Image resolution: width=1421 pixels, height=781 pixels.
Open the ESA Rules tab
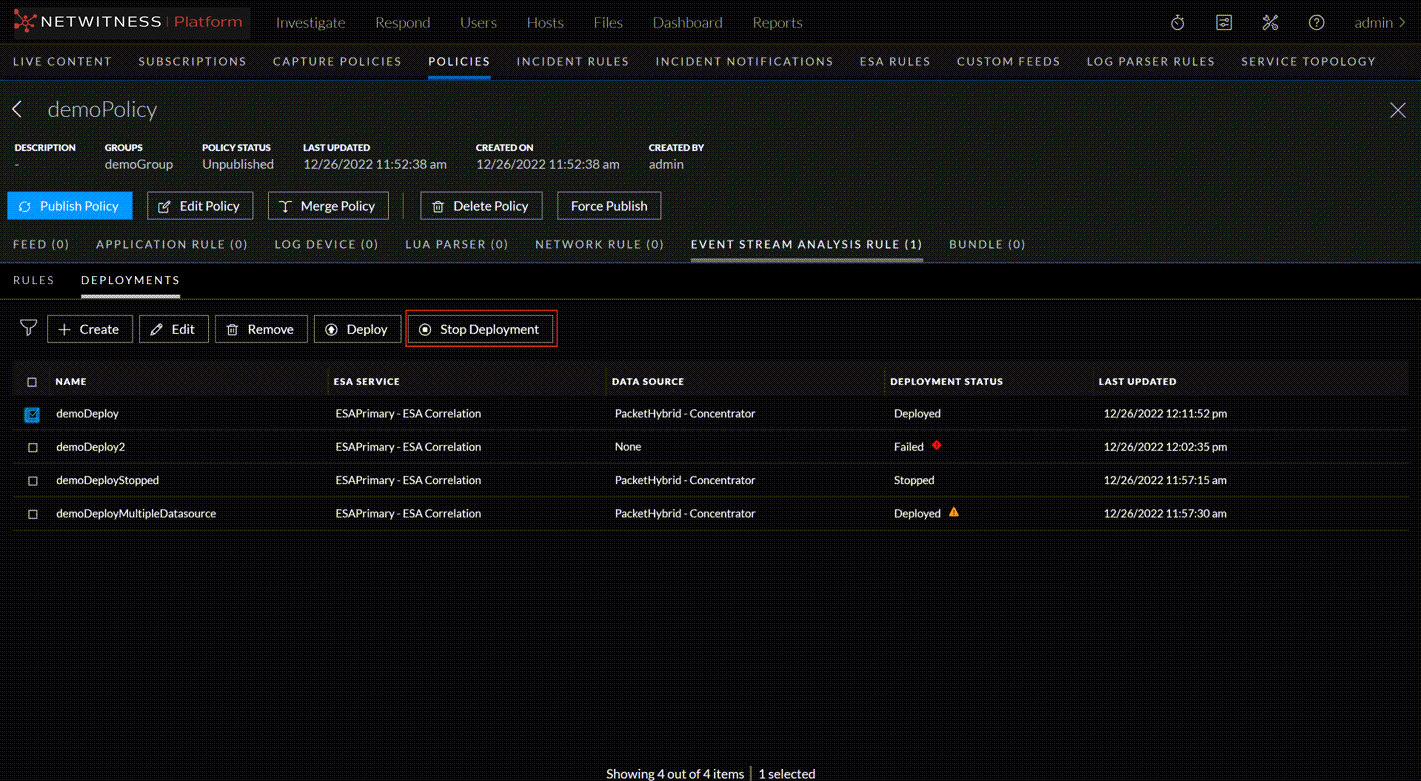pyautogui.click(x=894, y=61)
